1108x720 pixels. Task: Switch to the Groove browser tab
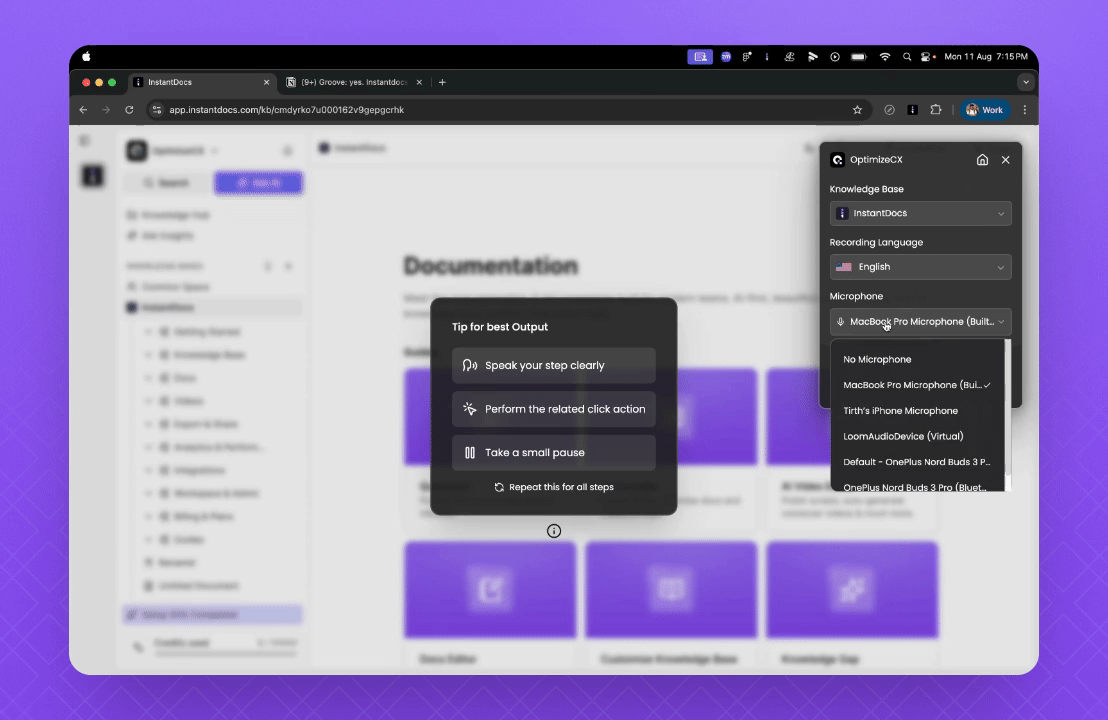click(x=353, y=82)
